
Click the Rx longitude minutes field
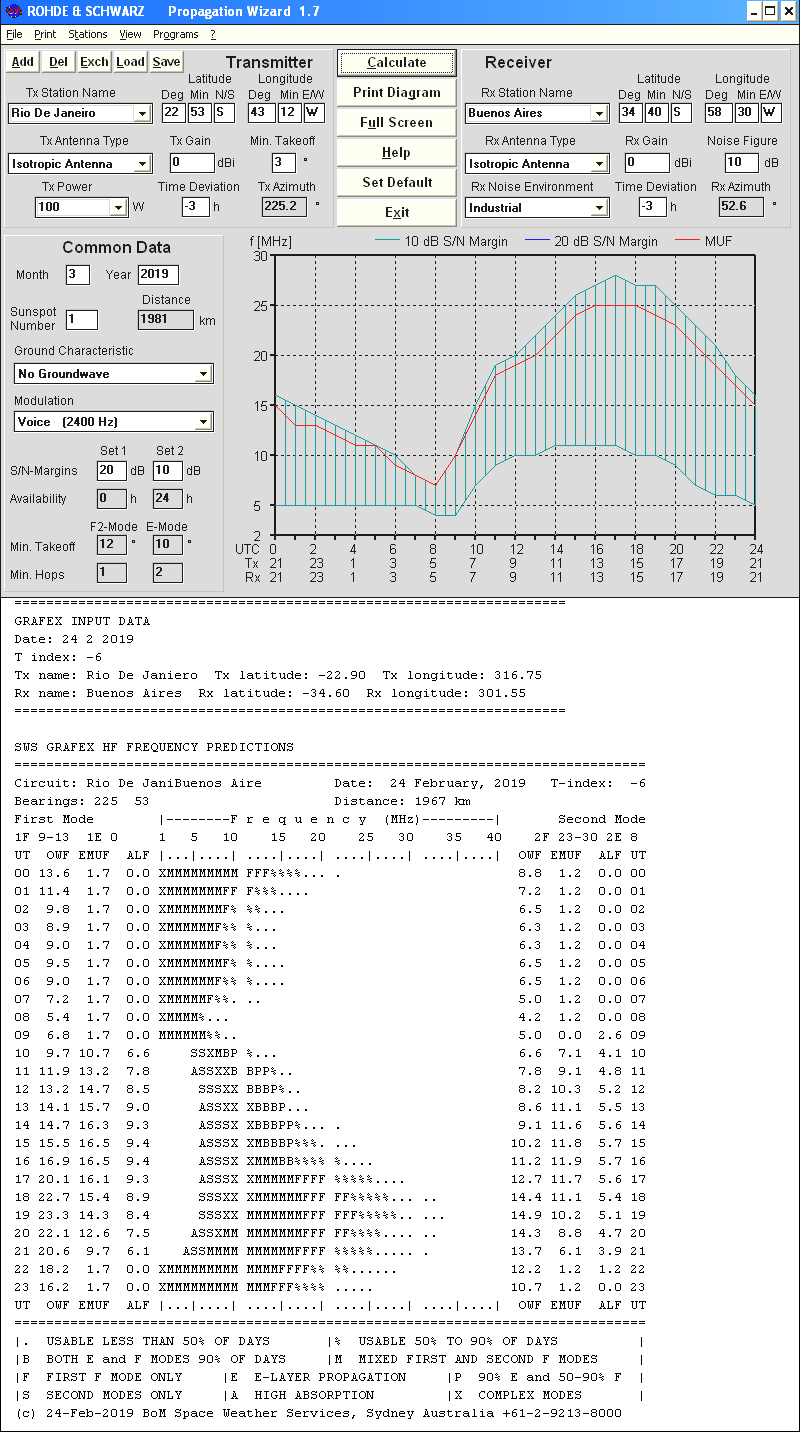point(747,112)
